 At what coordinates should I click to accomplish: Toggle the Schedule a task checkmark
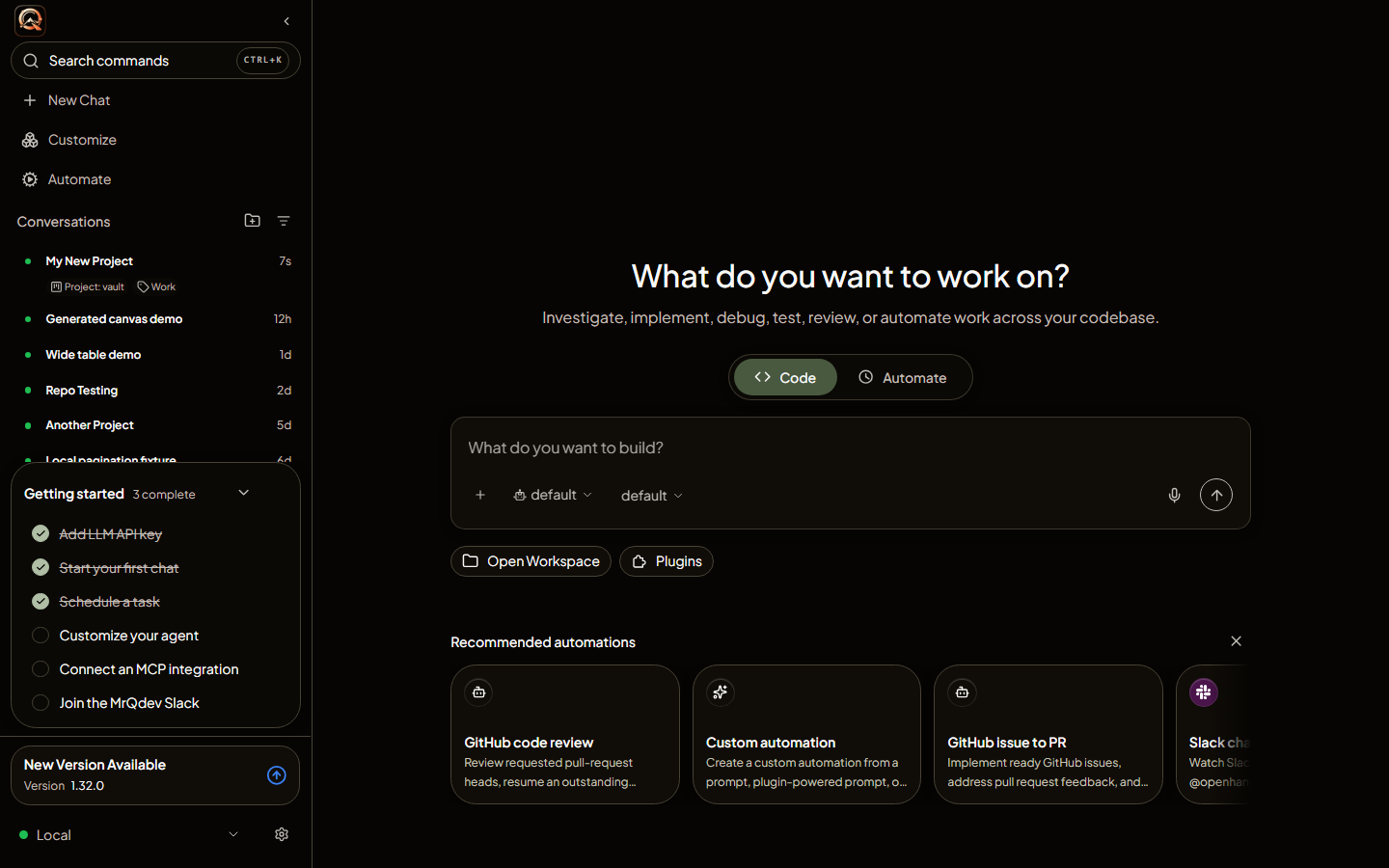tap(41, 601)
